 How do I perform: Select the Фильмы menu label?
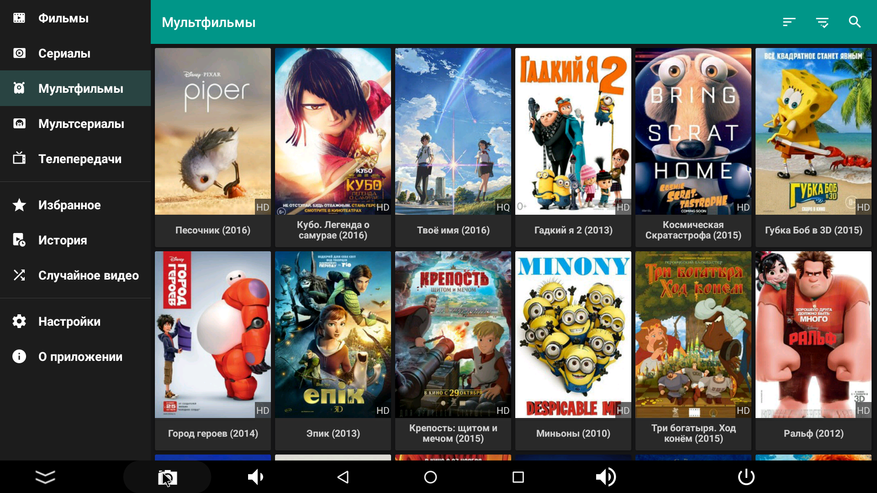tap(63, 18)
